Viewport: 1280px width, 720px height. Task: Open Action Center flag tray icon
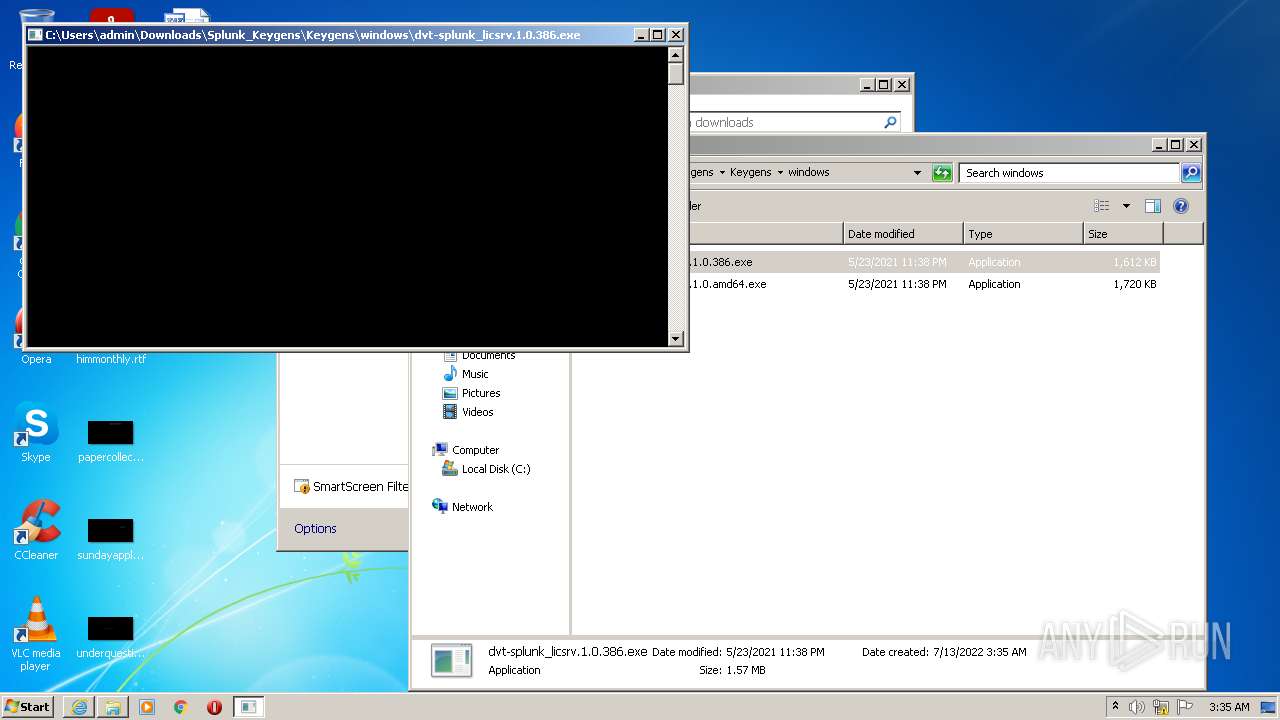1186,707
